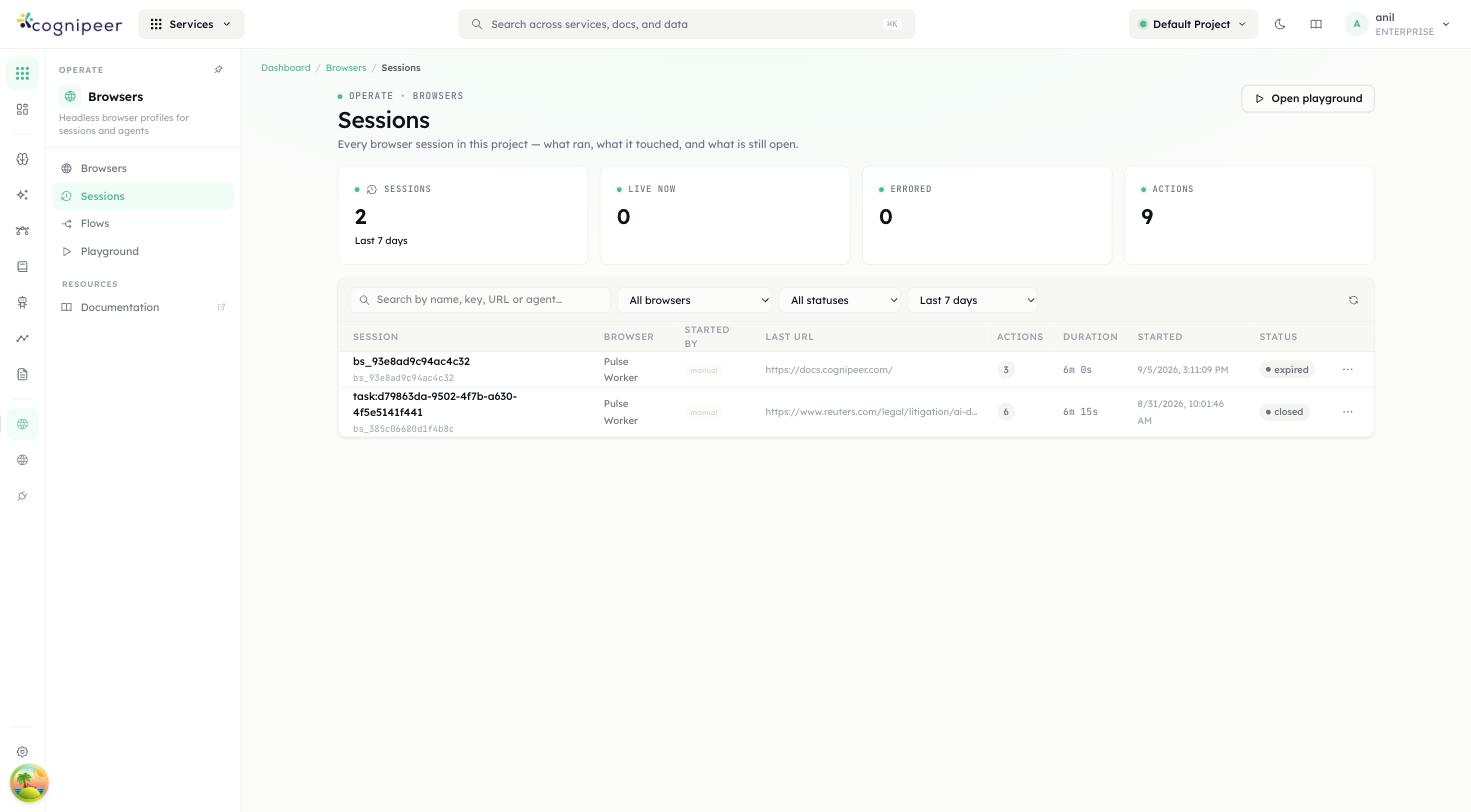Image resolution: width=1471 pixels, height=812 pixels.
Task: Open the All browsers filter dropdown
Action: (x=696, y=300)
